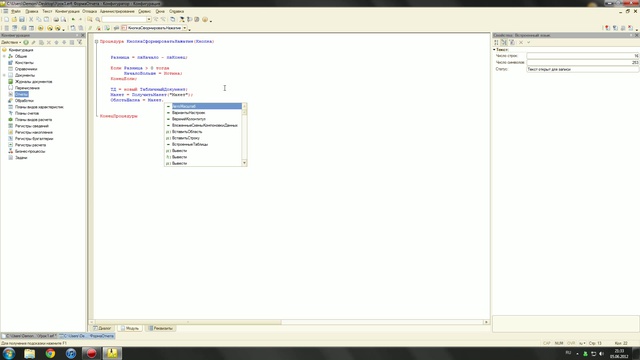Undo with the green arrow icon

coord(73,19)
